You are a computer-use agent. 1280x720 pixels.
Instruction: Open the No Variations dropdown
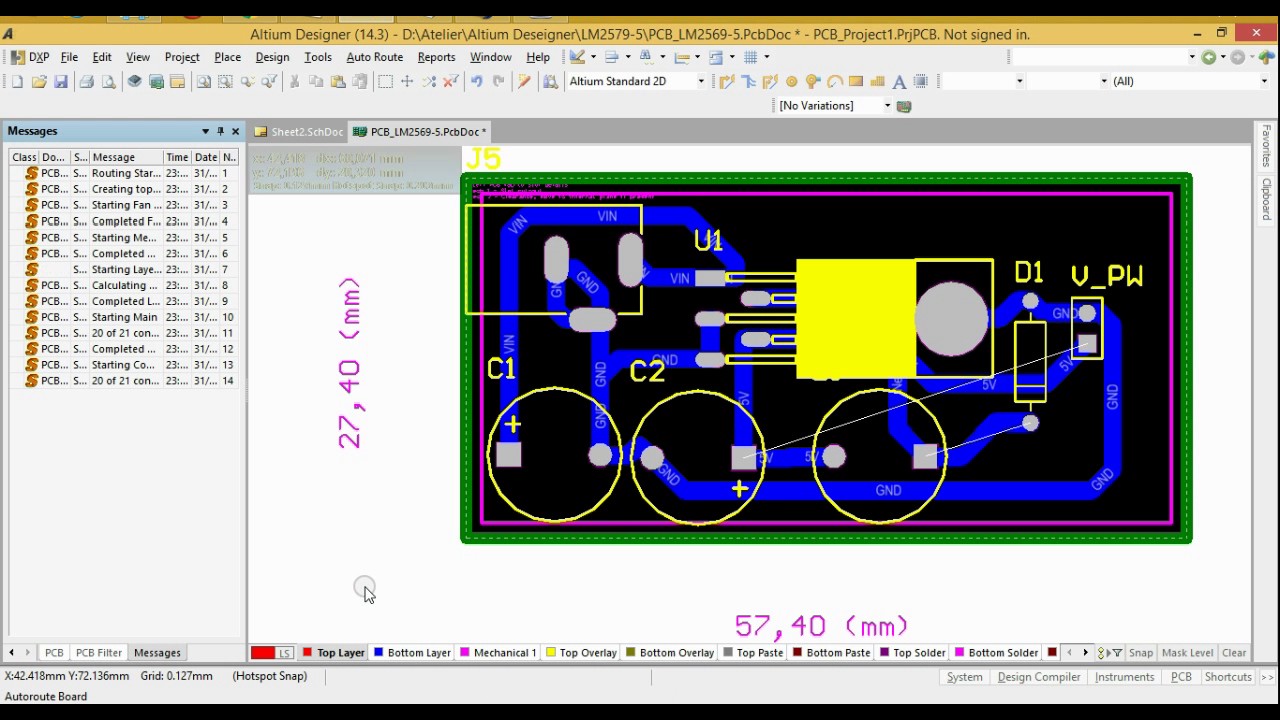click(887, 106)
